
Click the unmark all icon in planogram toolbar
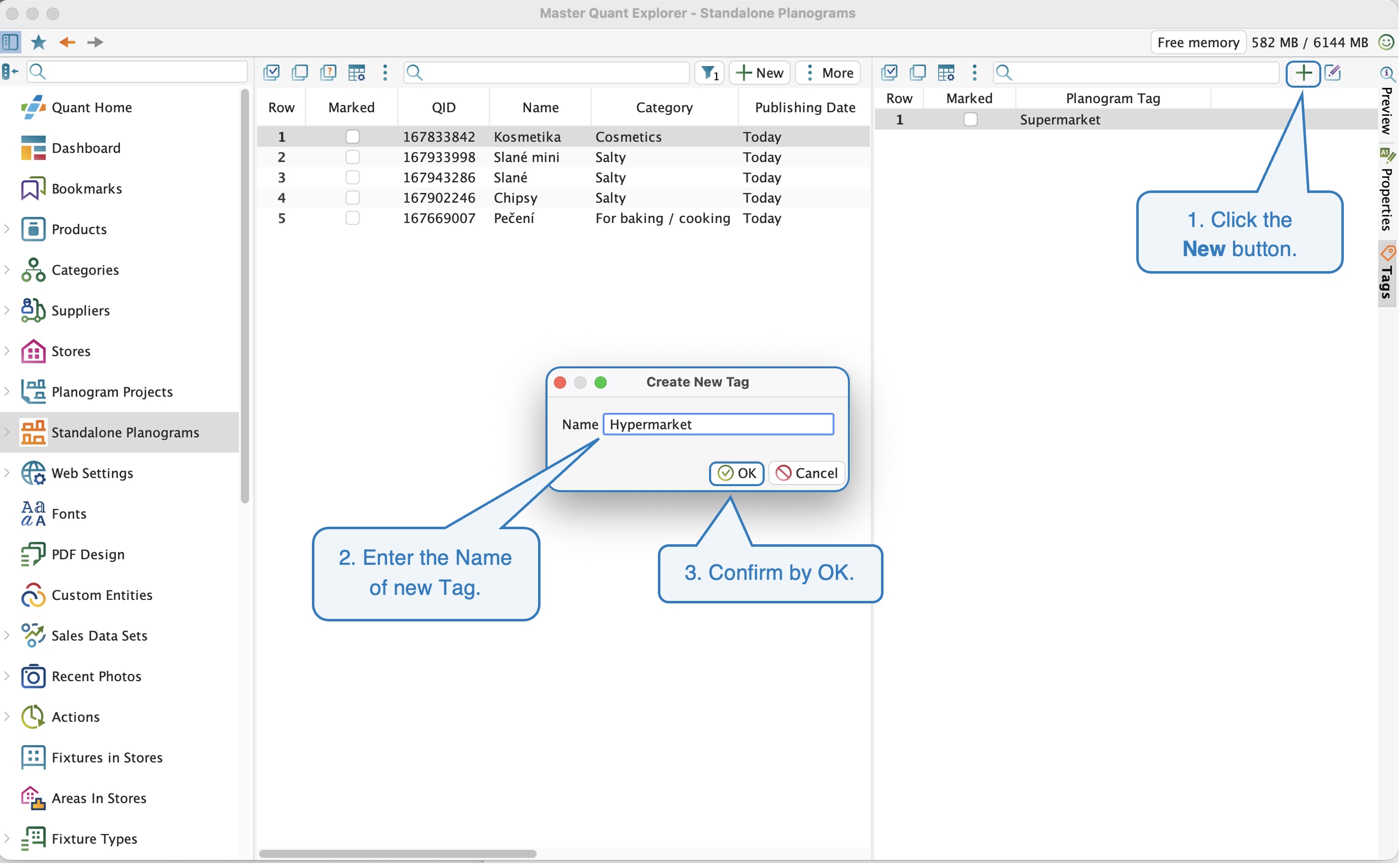point(300,72)
